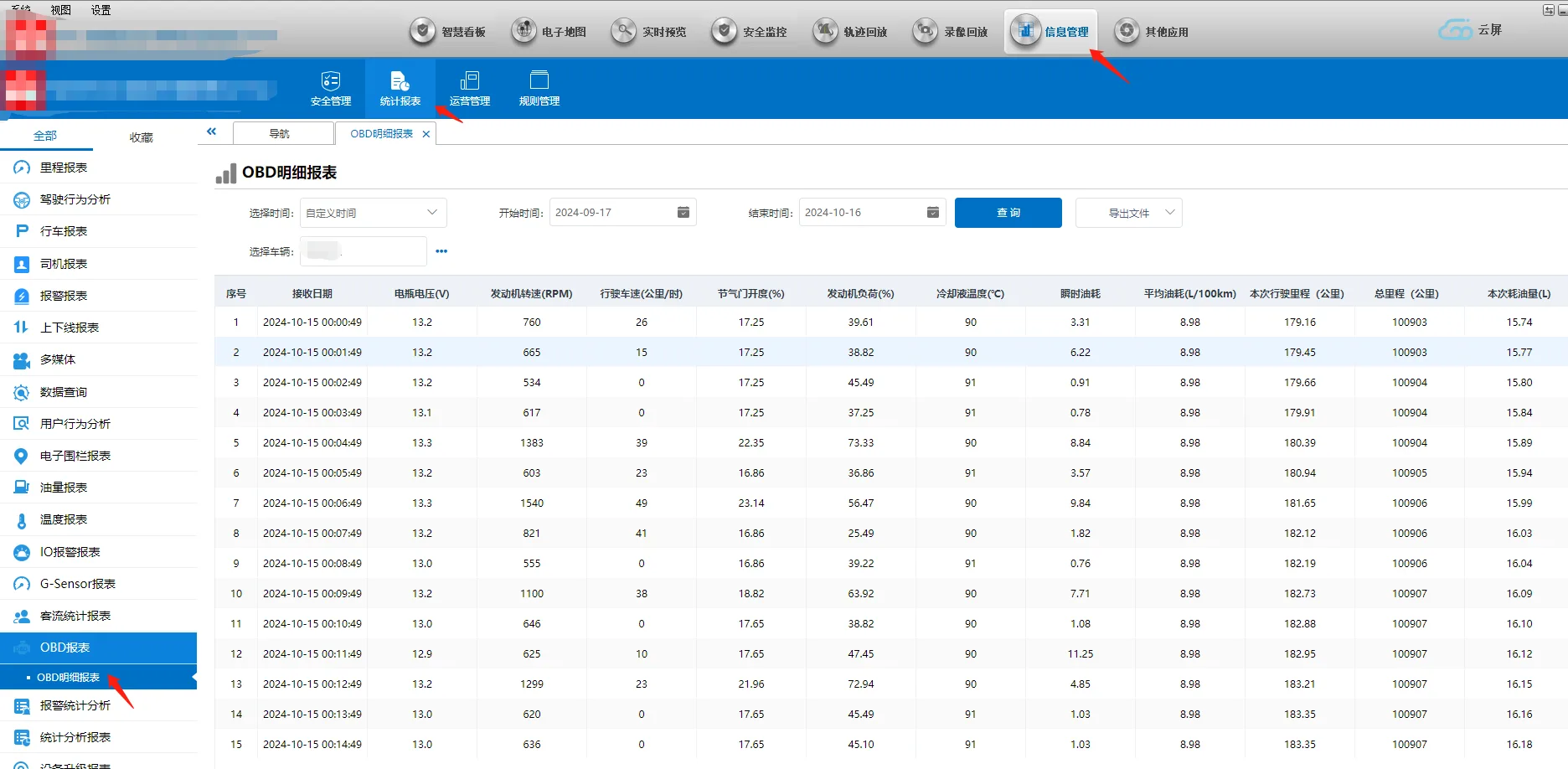Switch to the 全部 sidebar tab
Viewport: 1568px width, 769px height.
pos(45,136)
